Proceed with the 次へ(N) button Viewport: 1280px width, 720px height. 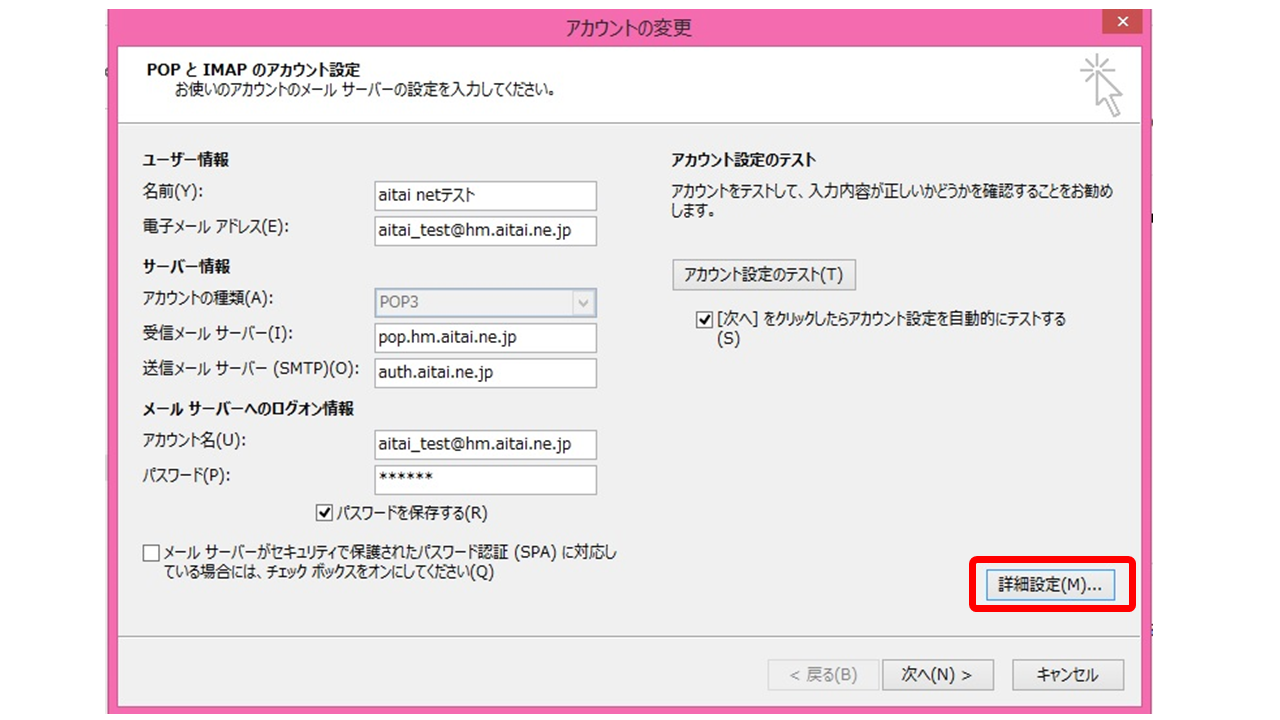click(937, 675)
